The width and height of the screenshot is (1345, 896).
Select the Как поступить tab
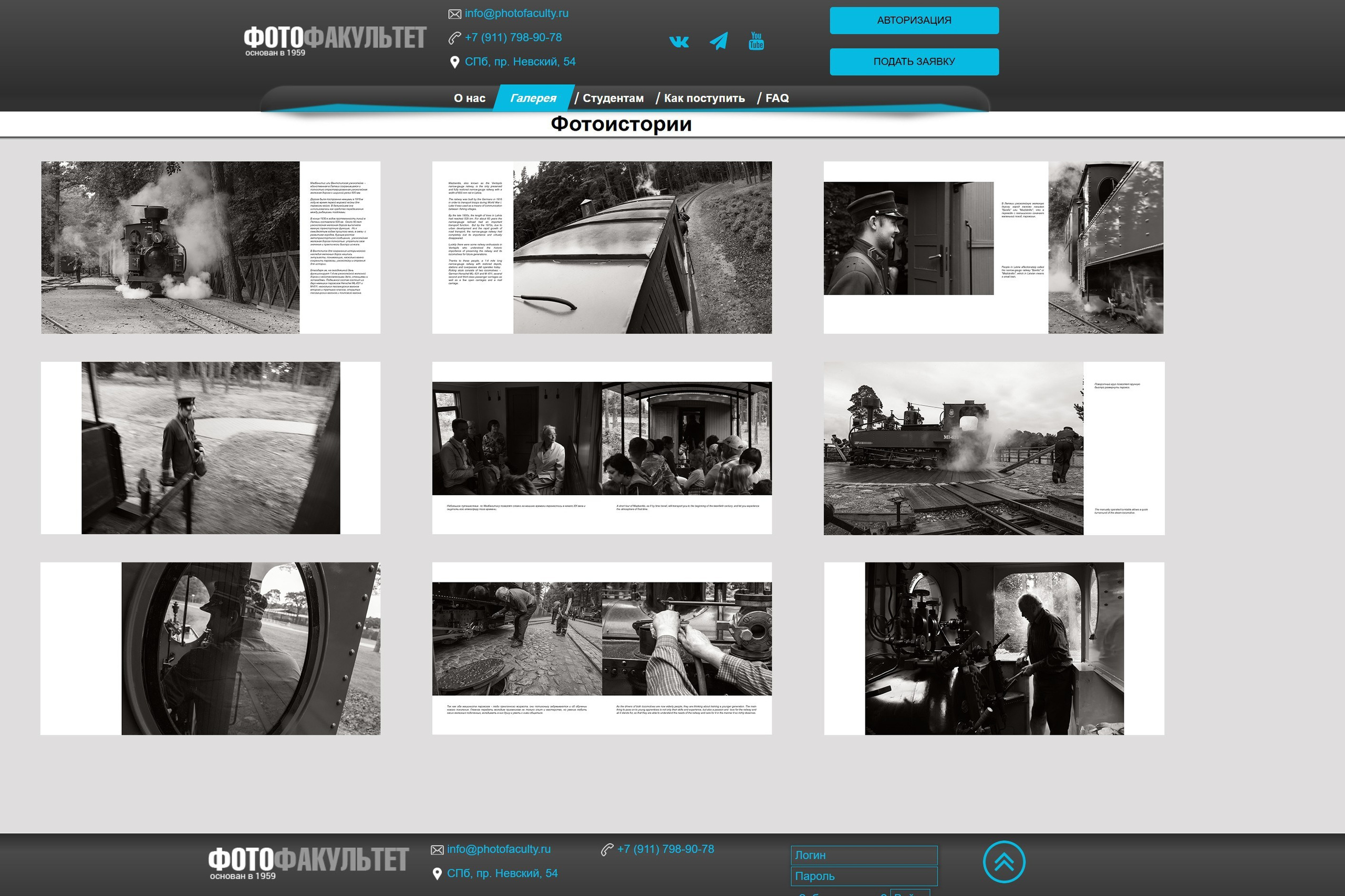pos(703,98)
